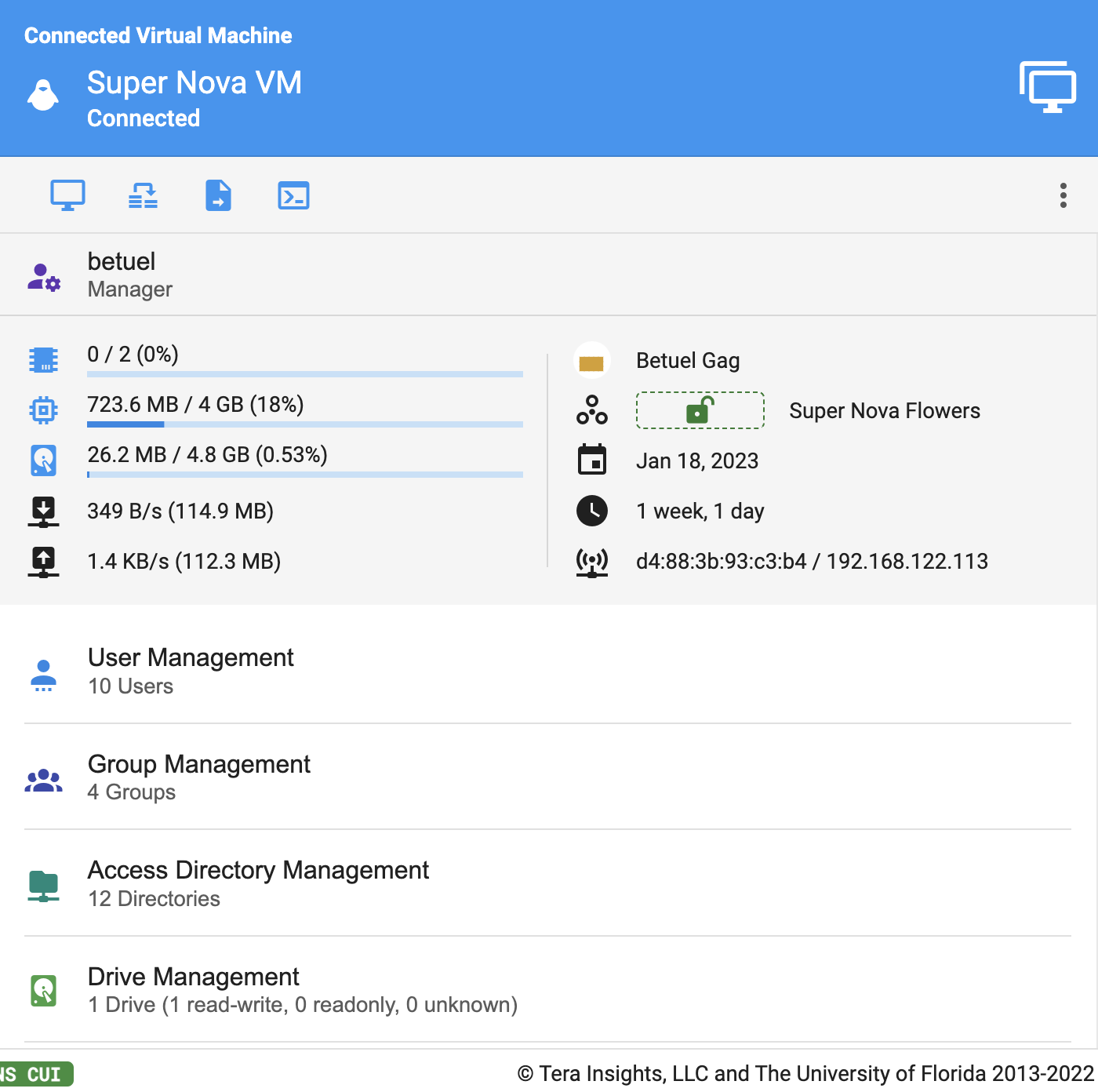Click the network MAC address antenna icon
This screenshot has width=1098, height=1092.
tap(592, 562)
